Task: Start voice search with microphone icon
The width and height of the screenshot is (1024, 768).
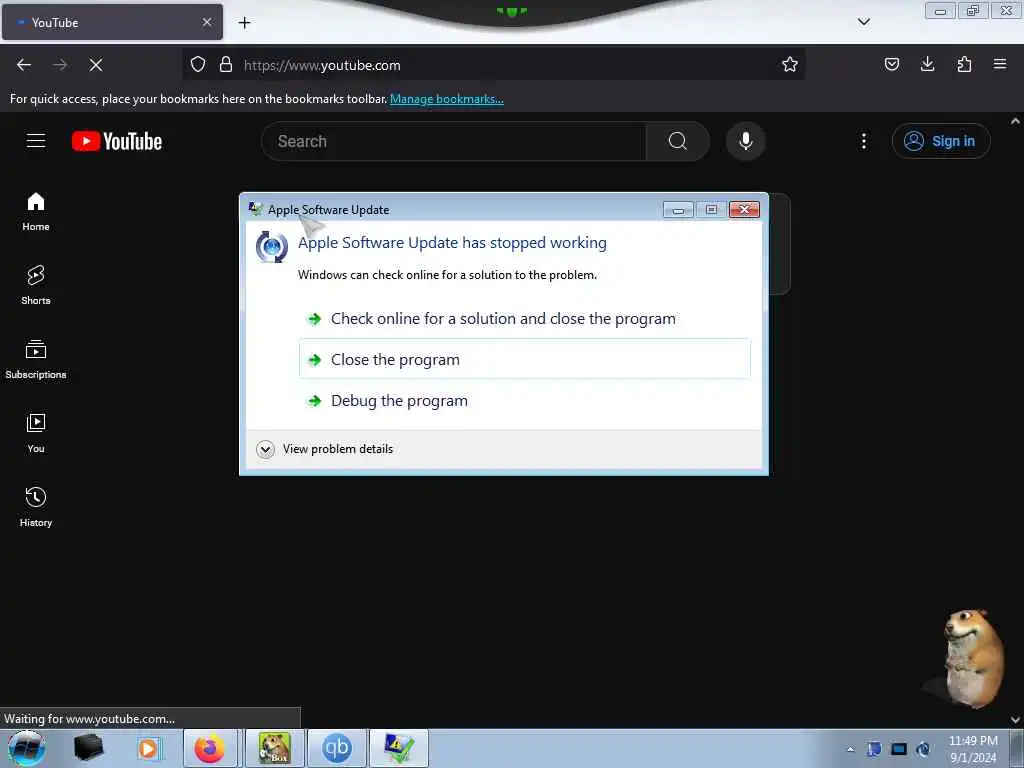Action: (746, 141)
